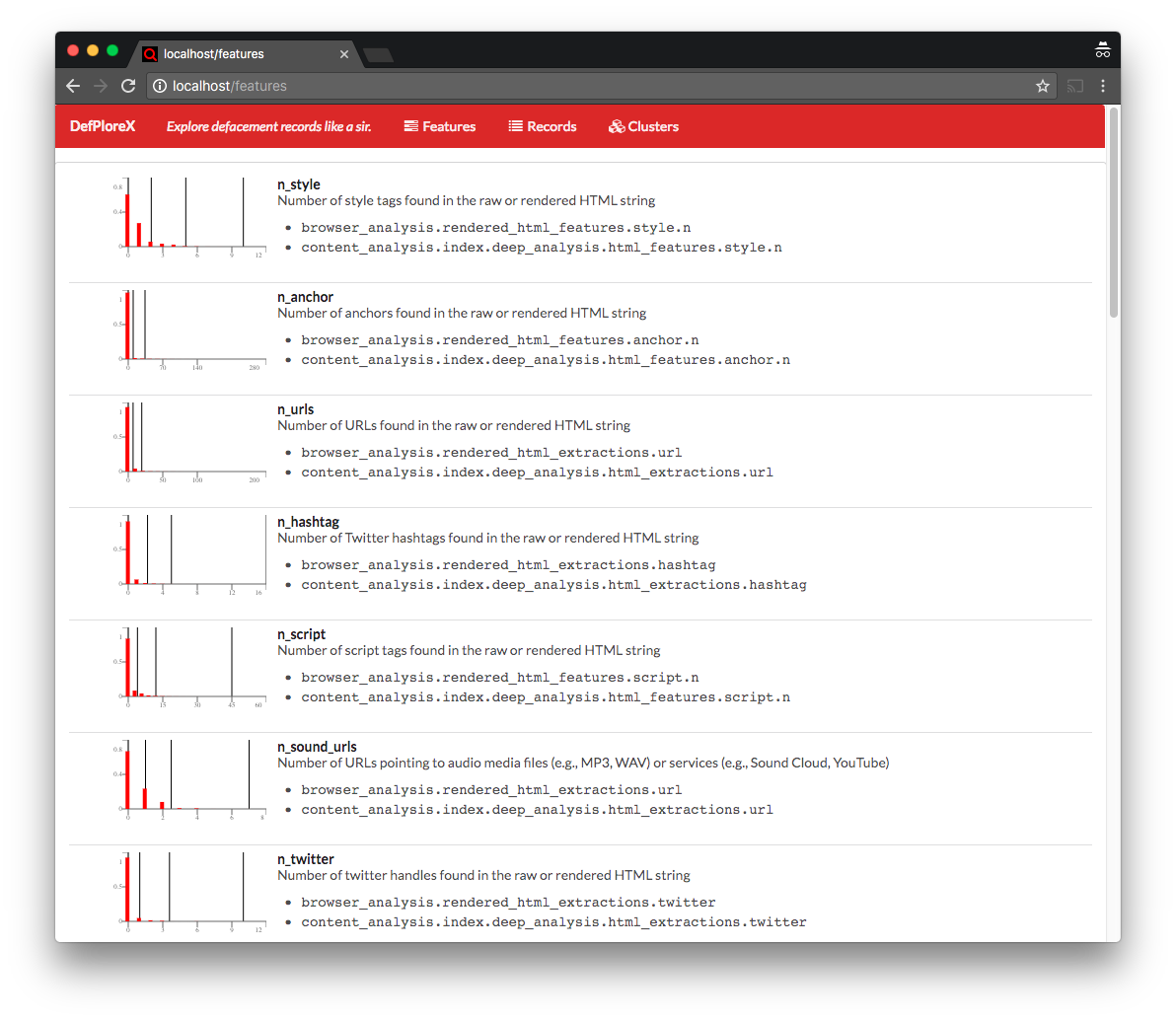
Task: Click the n_hashtag feature title
Action: (308, 522)
